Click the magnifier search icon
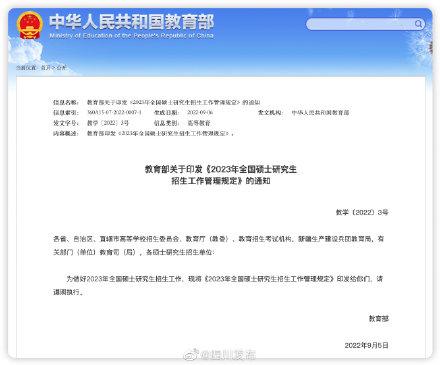Viewport: 440px width, 365px height. click(x=418, y=24)
